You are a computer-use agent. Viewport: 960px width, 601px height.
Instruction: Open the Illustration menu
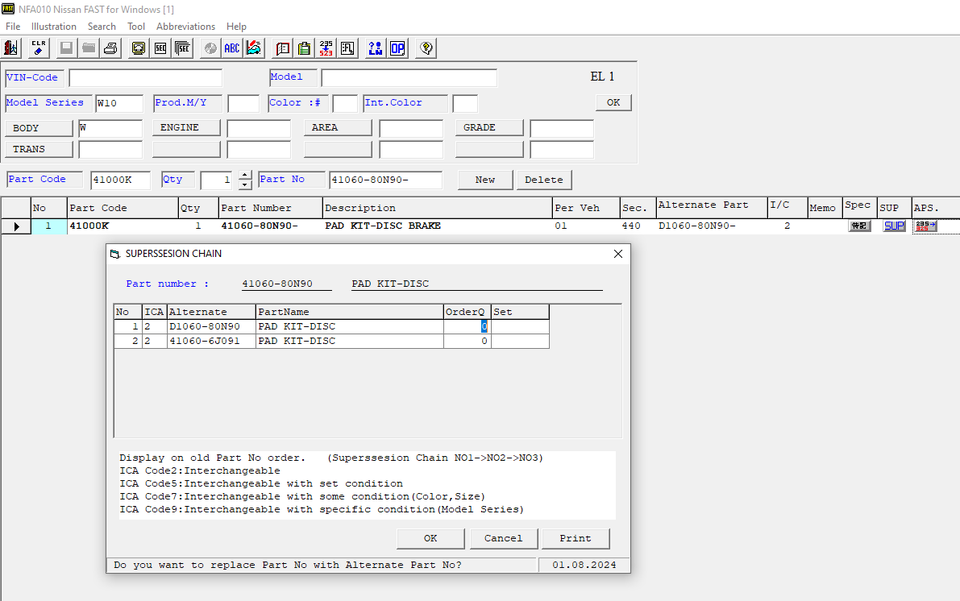click(x=54, y=26)
